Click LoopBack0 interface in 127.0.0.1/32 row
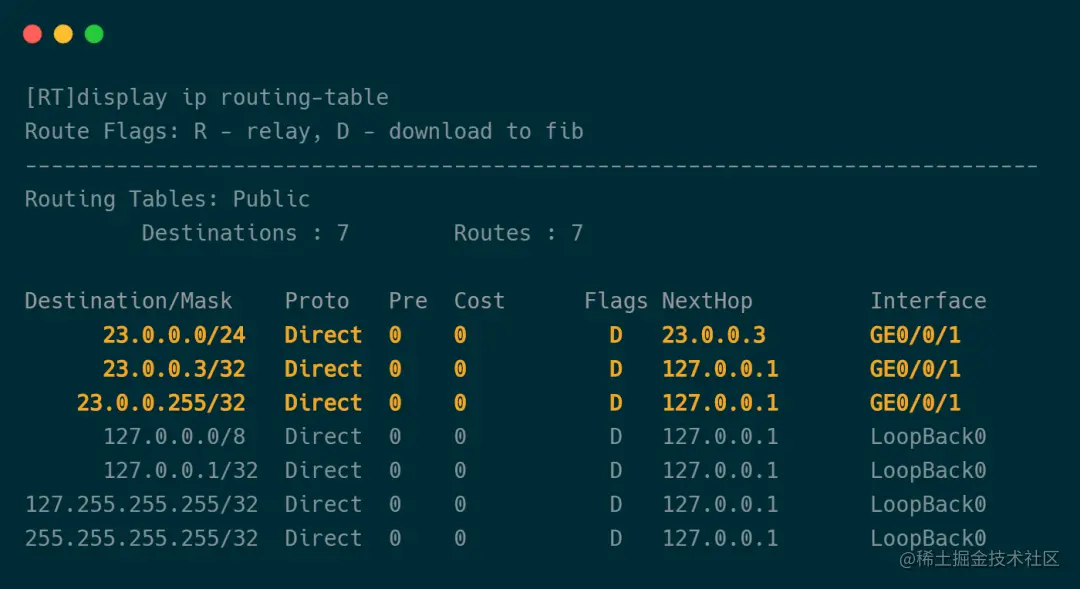 point(928,470)
